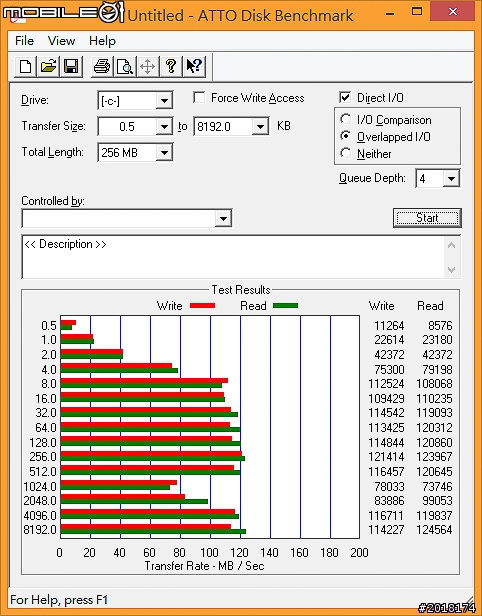Select Overlapped I/O radio button
Viewport: 482px width, 616px height.
pyautogui.click(x=346, y=136)
